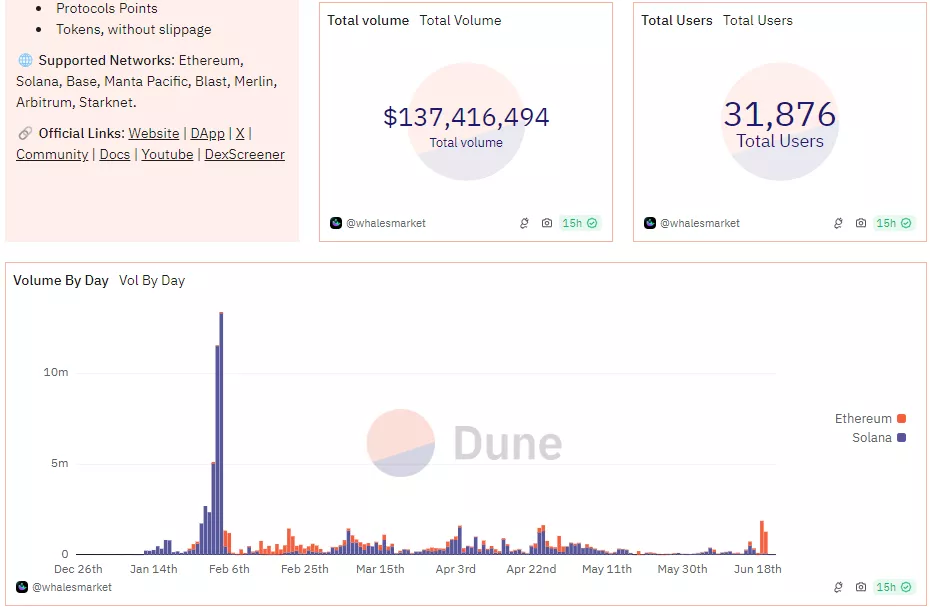
Task: Click the $137,416,494 total volume counter
Action: tap(466, 117)
